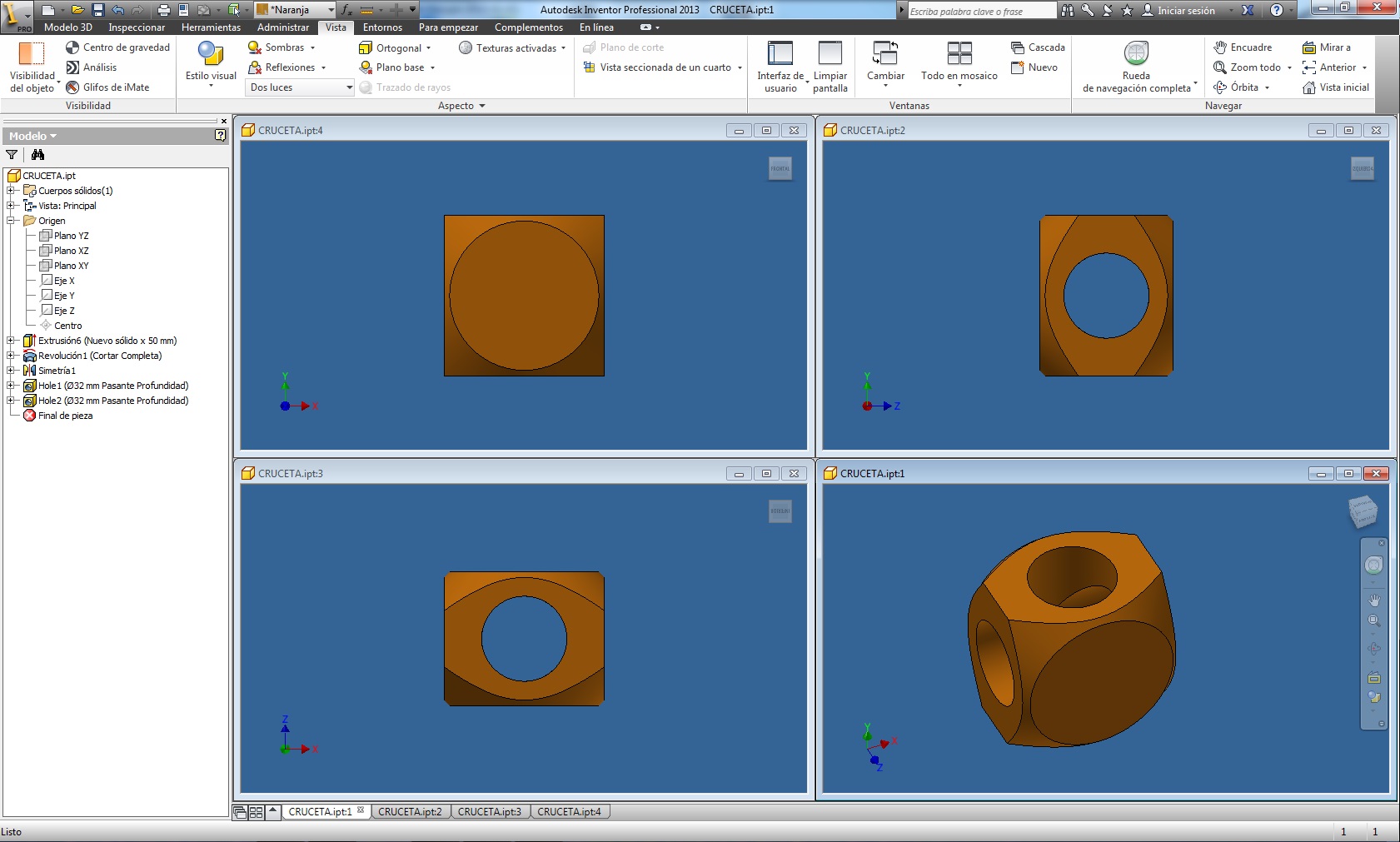Click the Mirar a button
This screenshot has width=1400, height=842.
coord(1327,47)
